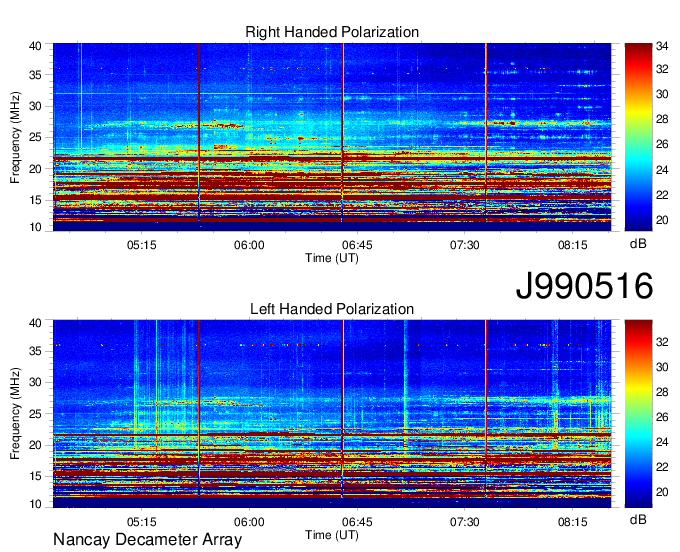Click the 07:30 tick label on bottom plot

(x=464, y=522)
